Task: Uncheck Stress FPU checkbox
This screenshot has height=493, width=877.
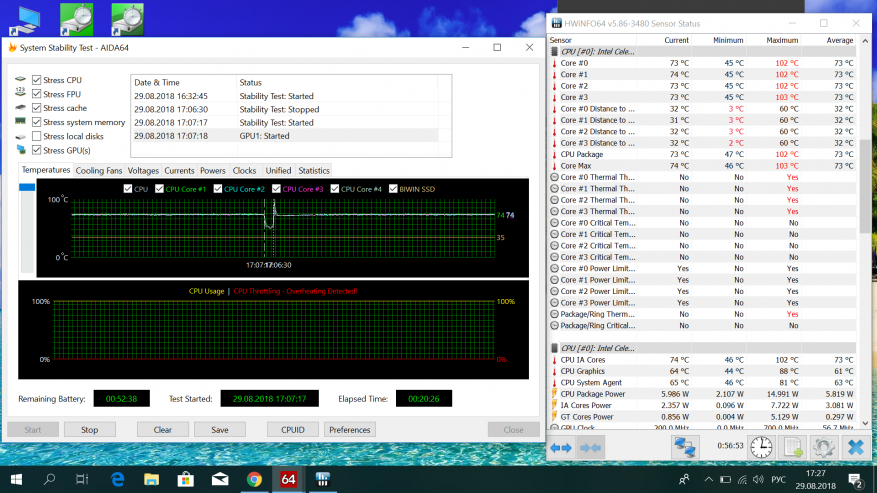Action: pyautogui.click(x=36, y=94)
